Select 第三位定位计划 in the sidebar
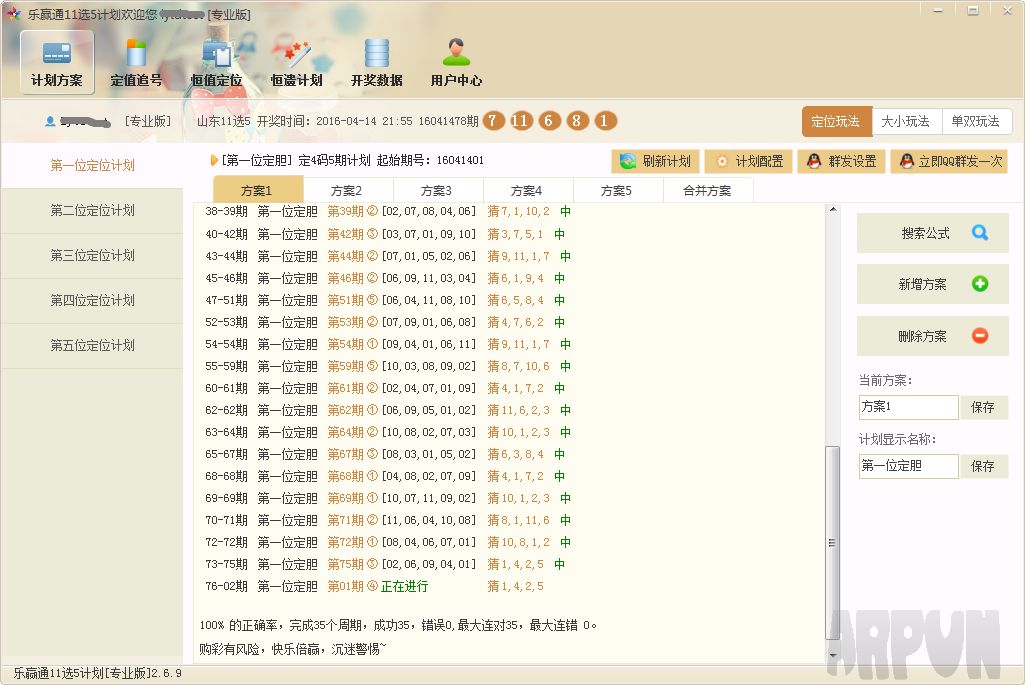 coord(92,256)
